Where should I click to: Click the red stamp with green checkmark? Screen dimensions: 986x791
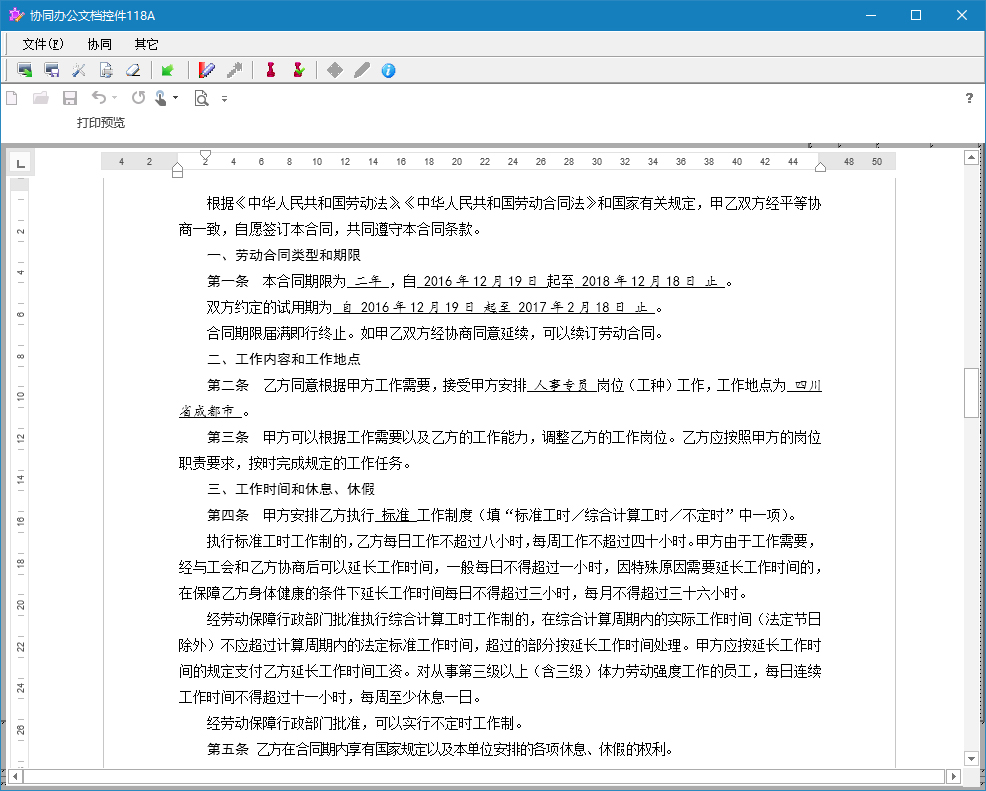(x=299, y=70)
